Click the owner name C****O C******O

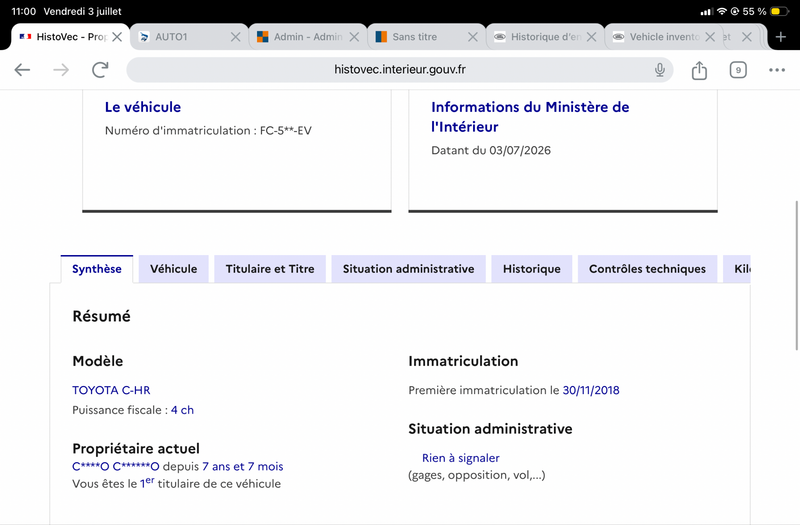point(116,466)
